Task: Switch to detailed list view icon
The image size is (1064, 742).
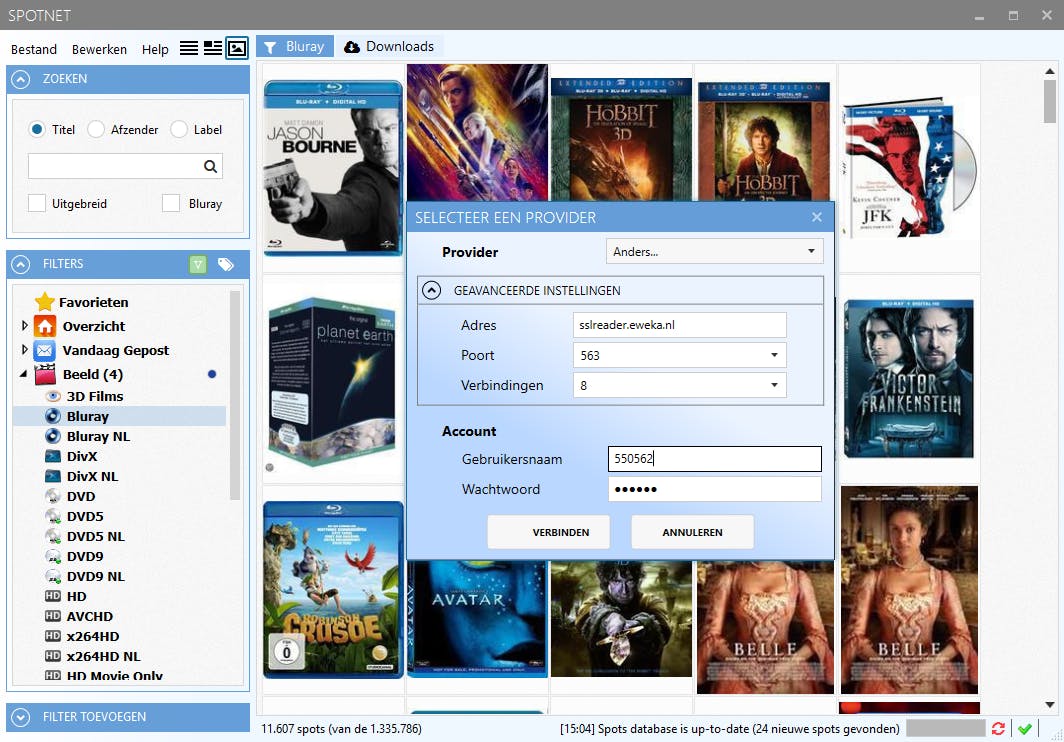Action: coord(213,48)
